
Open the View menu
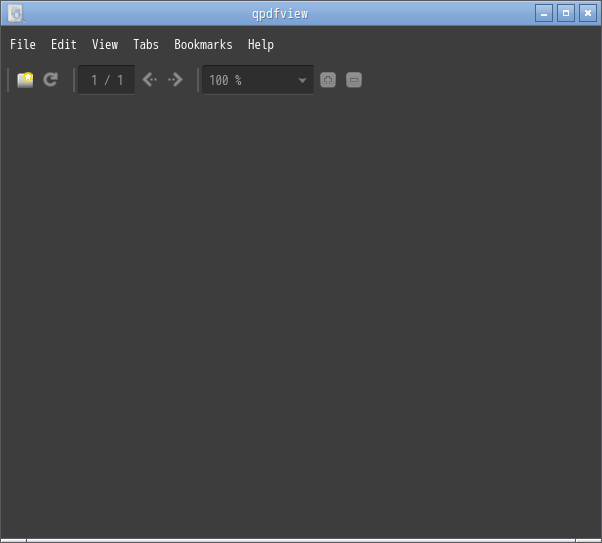105,45
